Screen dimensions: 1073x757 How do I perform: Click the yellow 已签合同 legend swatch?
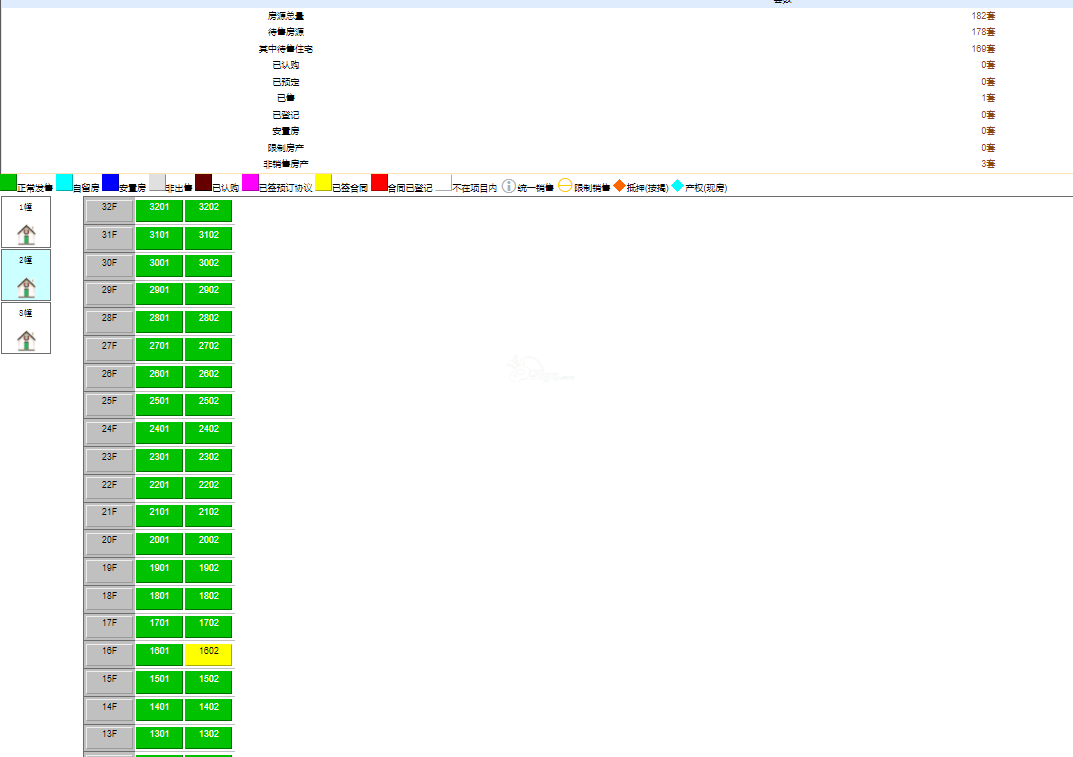point(324,183)
